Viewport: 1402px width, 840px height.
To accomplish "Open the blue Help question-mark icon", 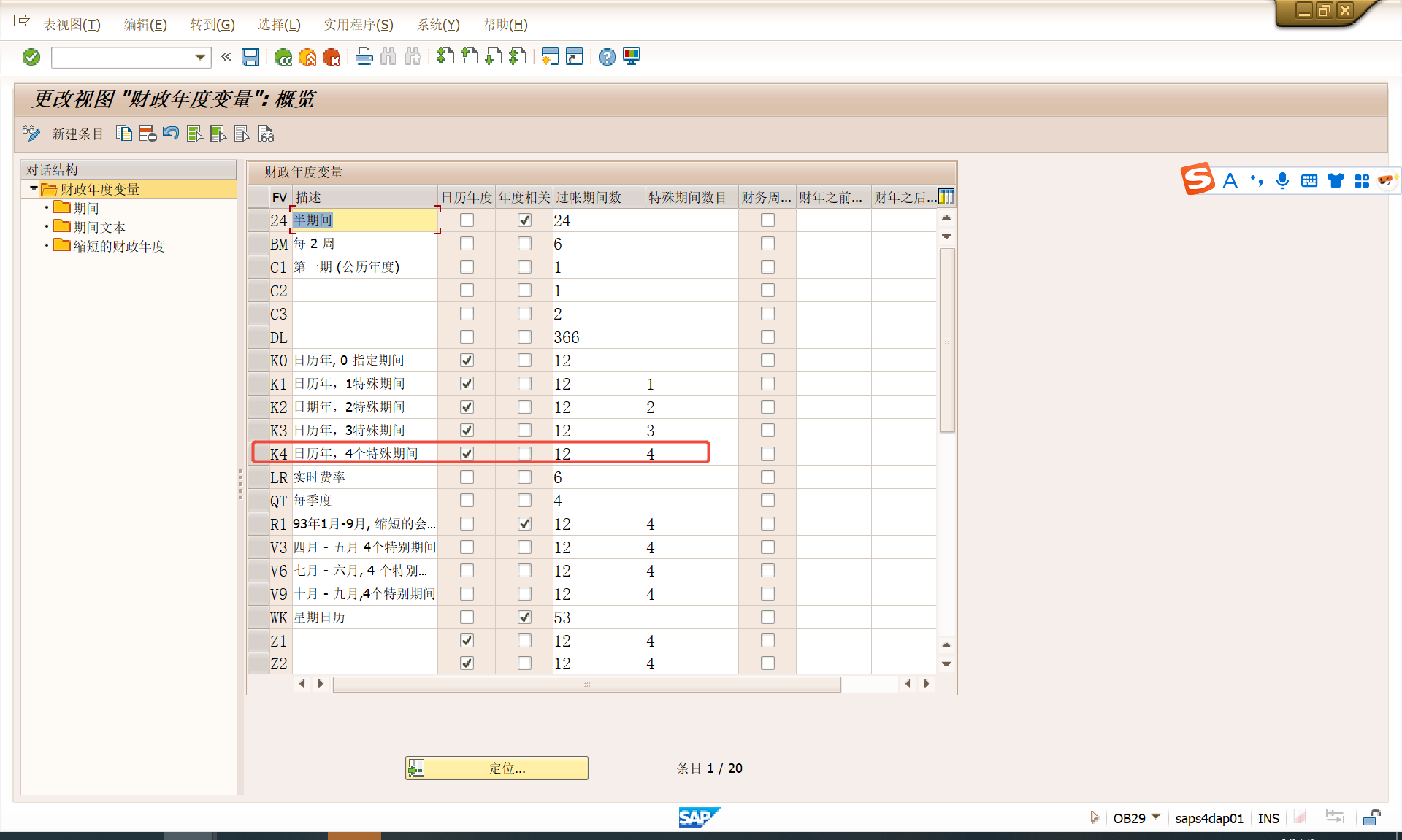I will tap(607, 57).
